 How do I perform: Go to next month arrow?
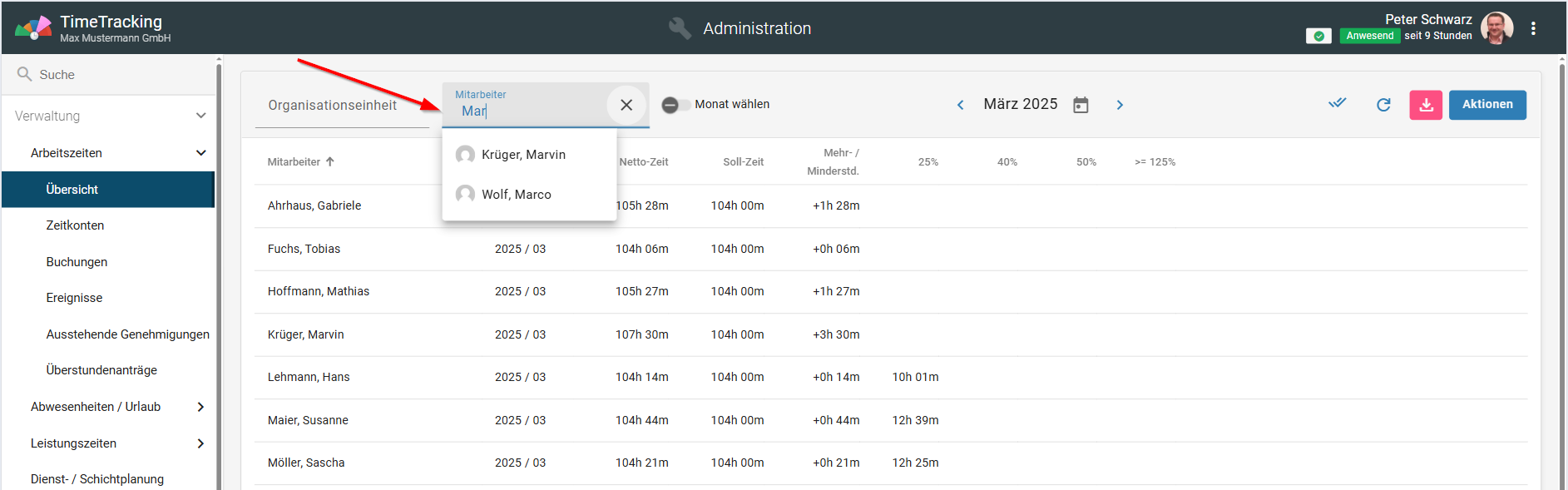[x=1120, y=105]
